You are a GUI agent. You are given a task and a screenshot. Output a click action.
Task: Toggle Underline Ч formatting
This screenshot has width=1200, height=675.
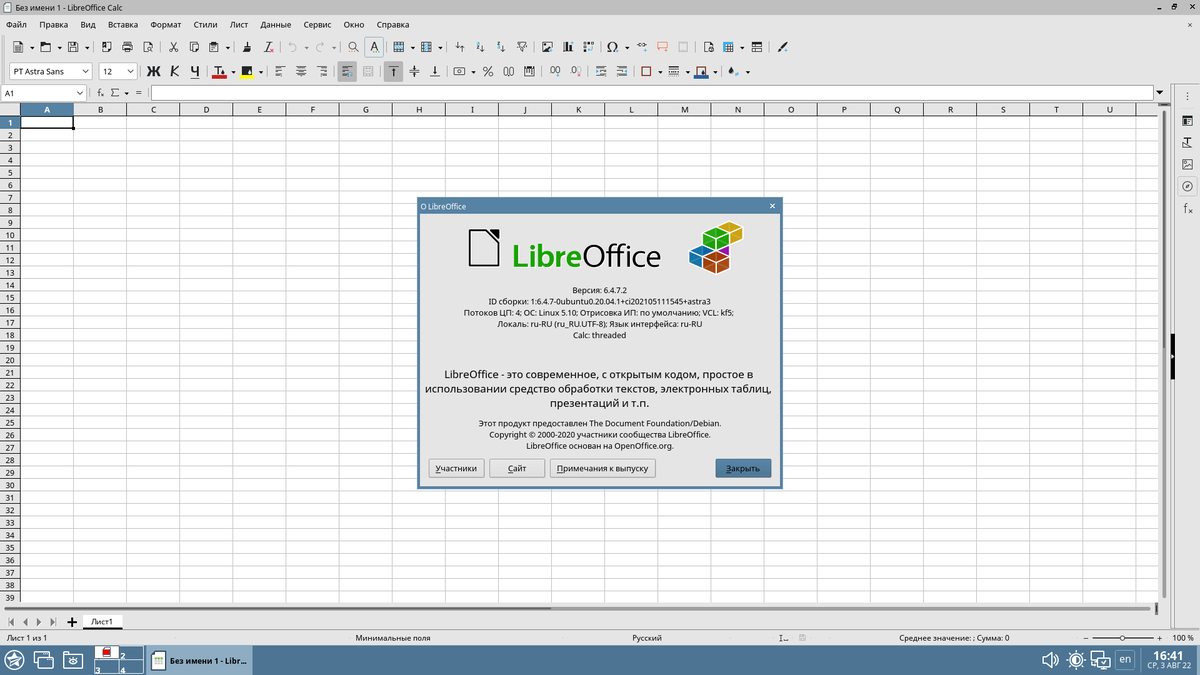point(195,71)
